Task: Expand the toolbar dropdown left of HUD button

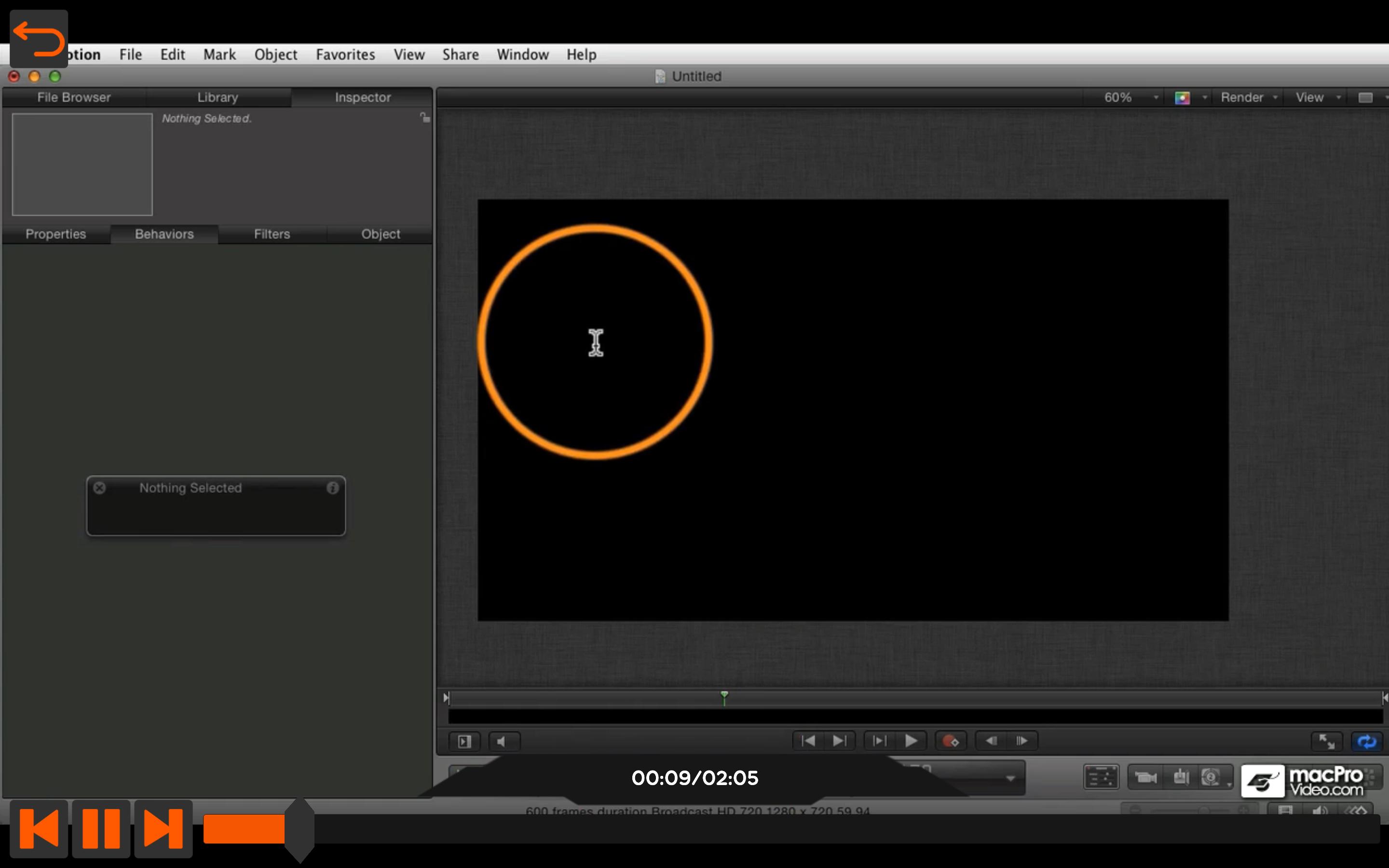Action: (1010, 778)
